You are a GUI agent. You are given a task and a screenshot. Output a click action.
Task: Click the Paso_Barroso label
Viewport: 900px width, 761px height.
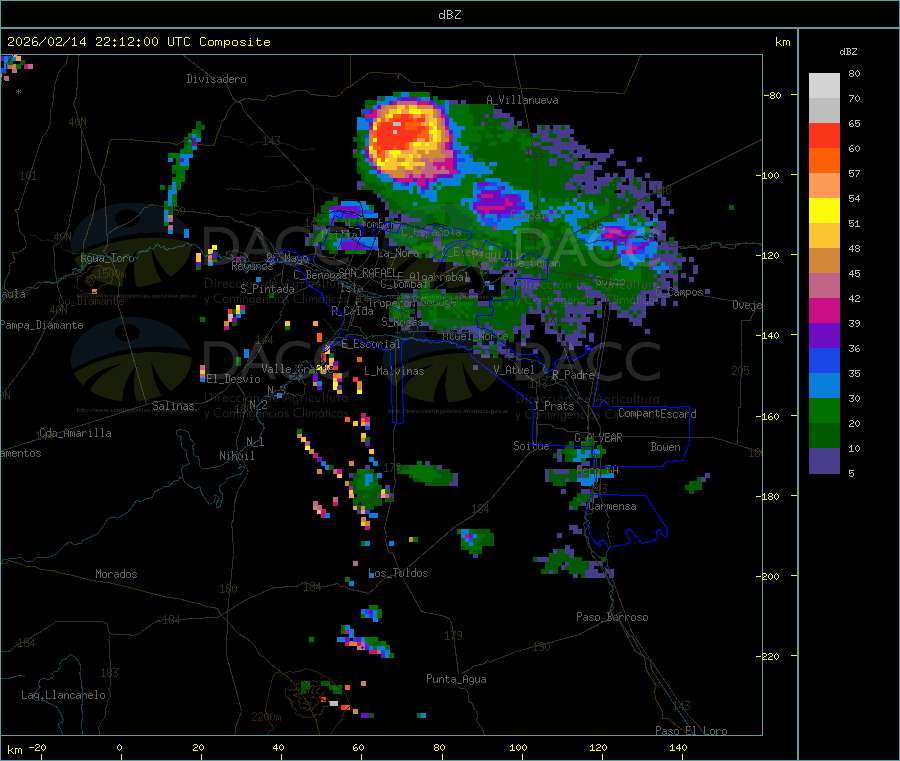[x=612, y=617]
